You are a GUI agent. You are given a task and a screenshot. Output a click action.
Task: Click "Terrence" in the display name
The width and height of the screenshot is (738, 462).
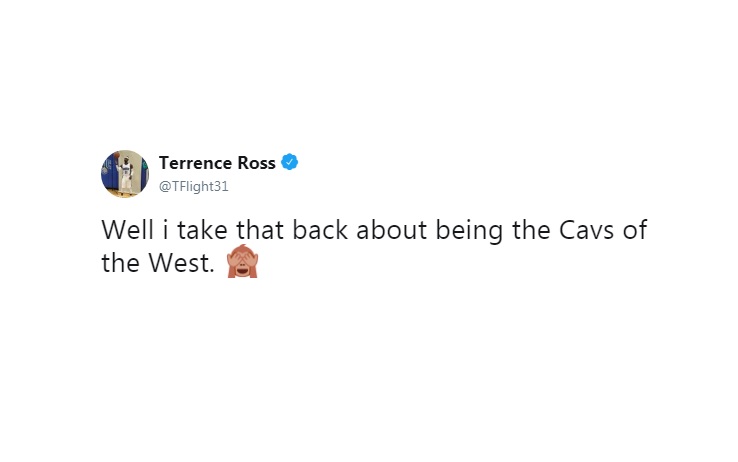(195, 163)
